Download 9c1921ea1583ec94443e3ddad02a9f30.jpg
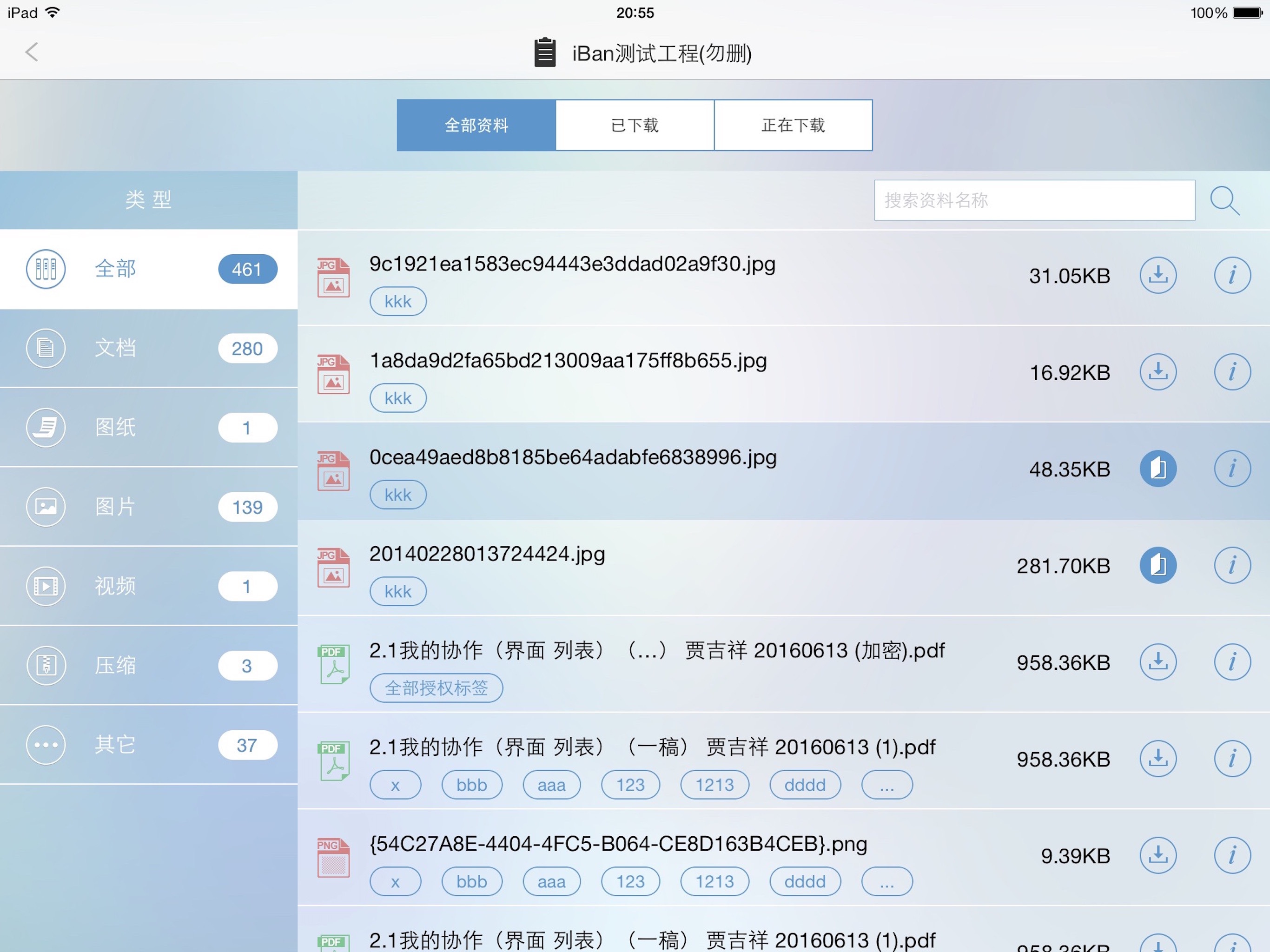 (x=1158, y=276)
